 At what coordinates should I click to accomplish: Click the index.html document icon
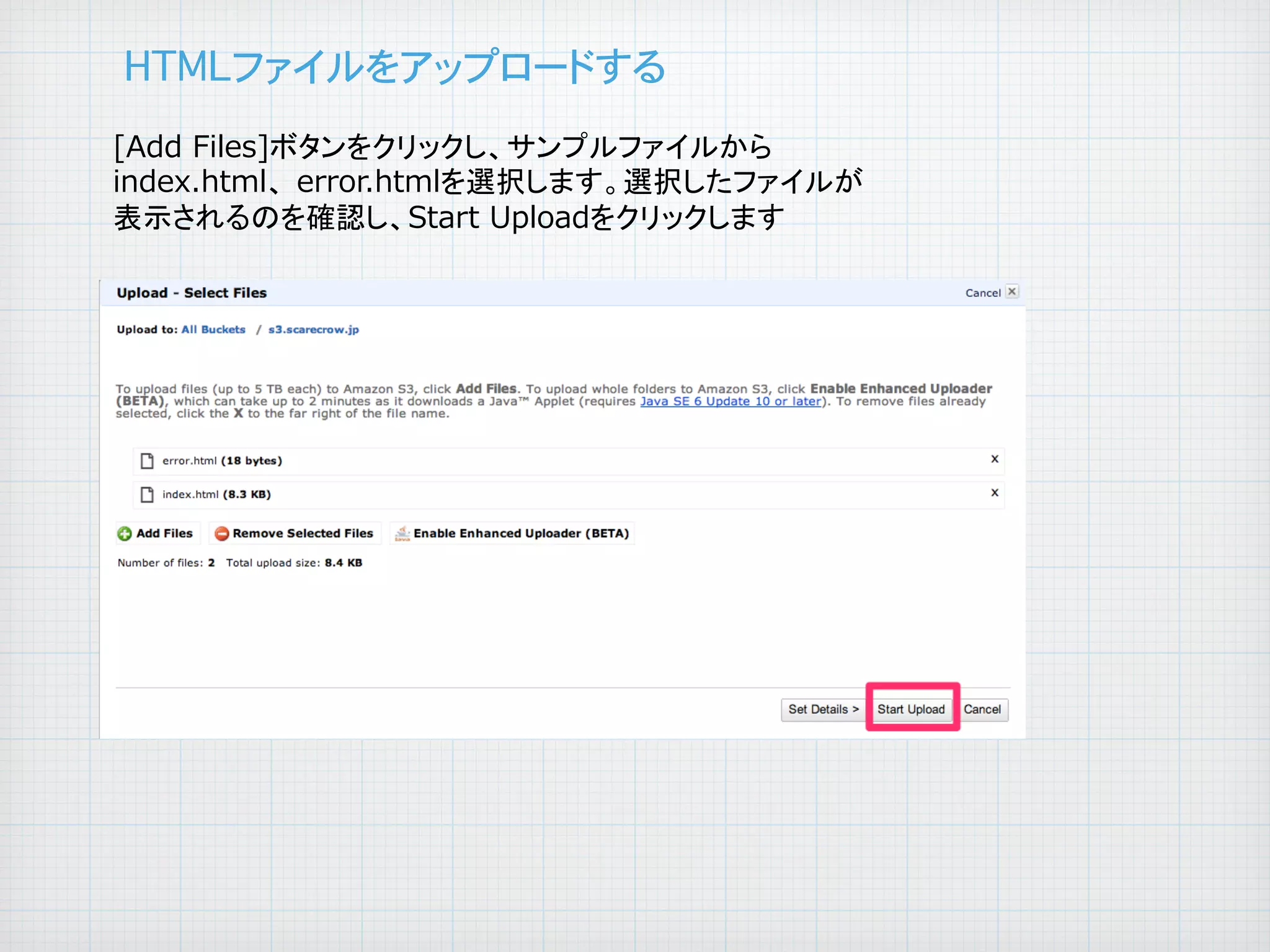pyautogui.click(x=147, y=494)
